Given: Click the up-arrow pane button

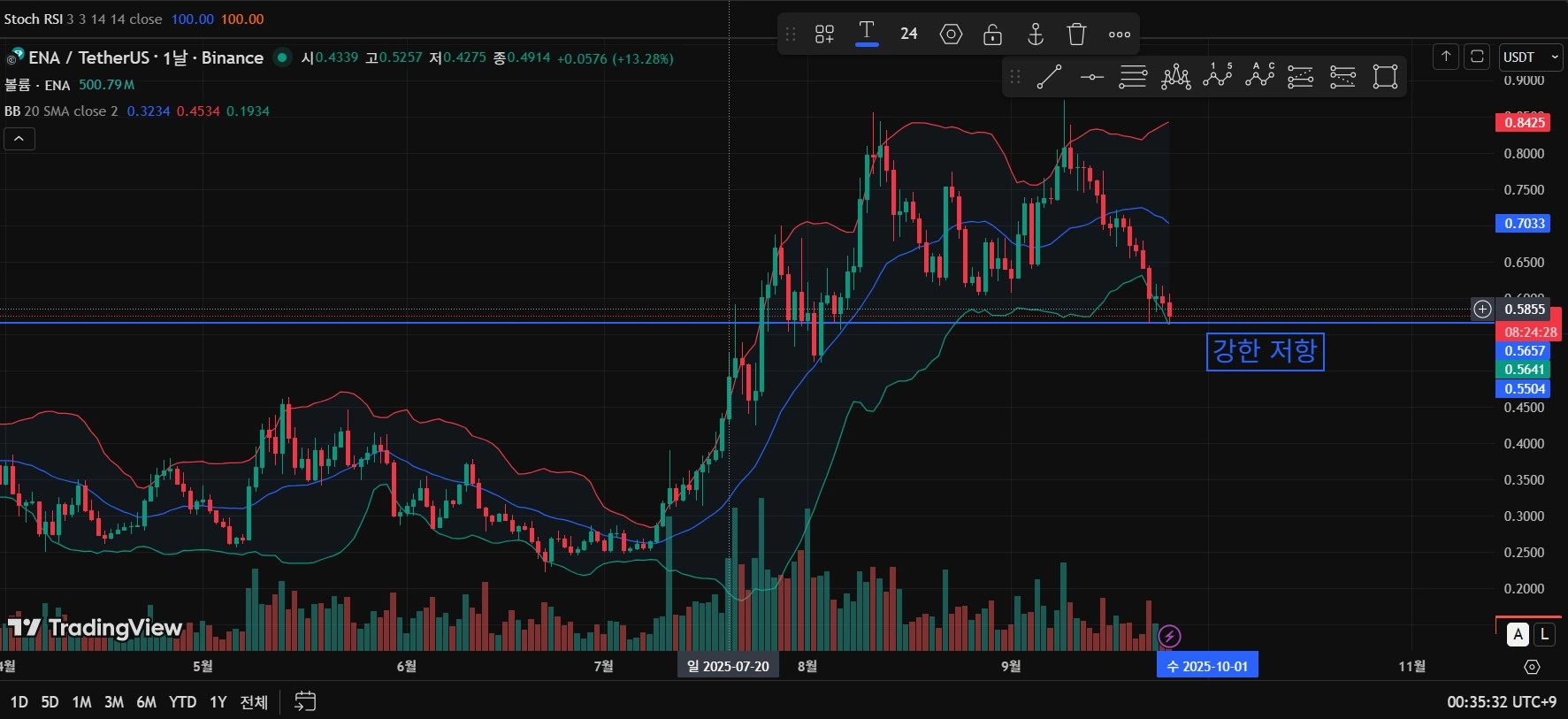Looking at the screenshot, I should pyautogui.click(x=1446, y=57).
